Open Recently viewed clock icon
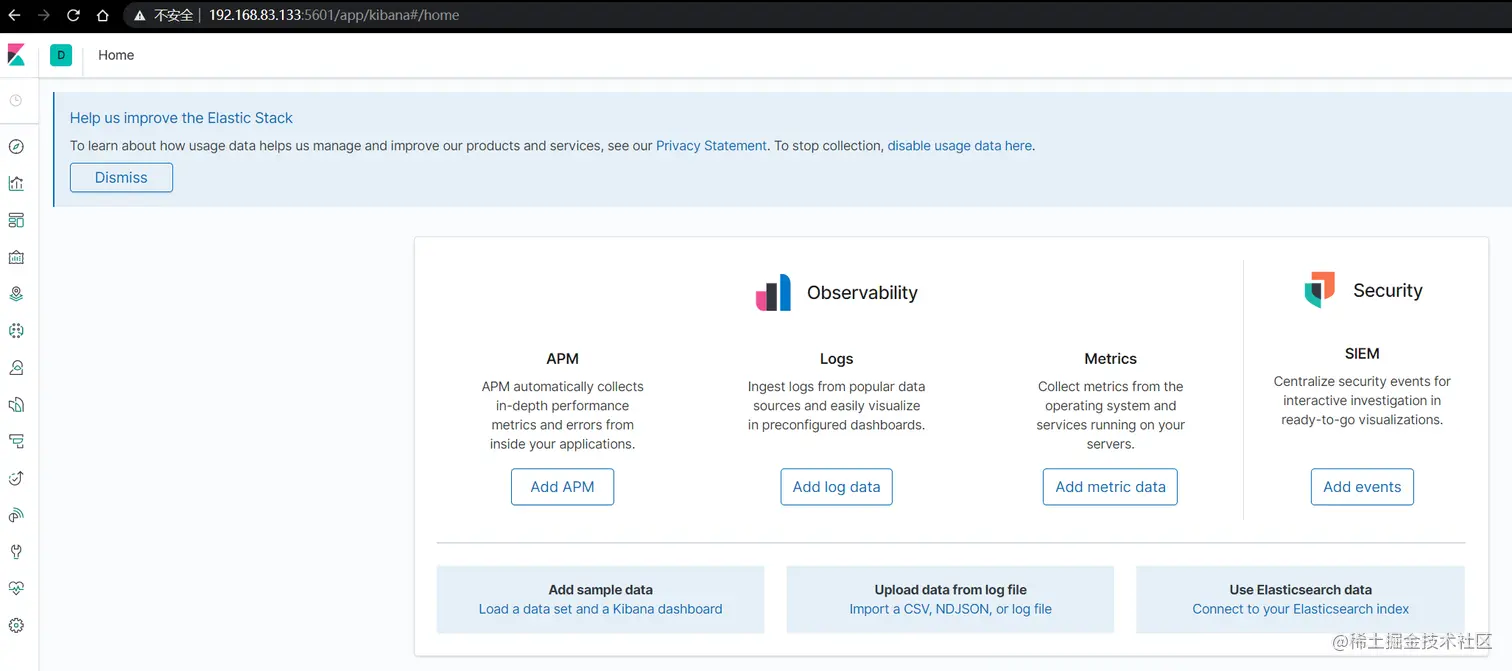Image resolution: width=1512 pixels, height=671 pixels. (x=16, y=100)
